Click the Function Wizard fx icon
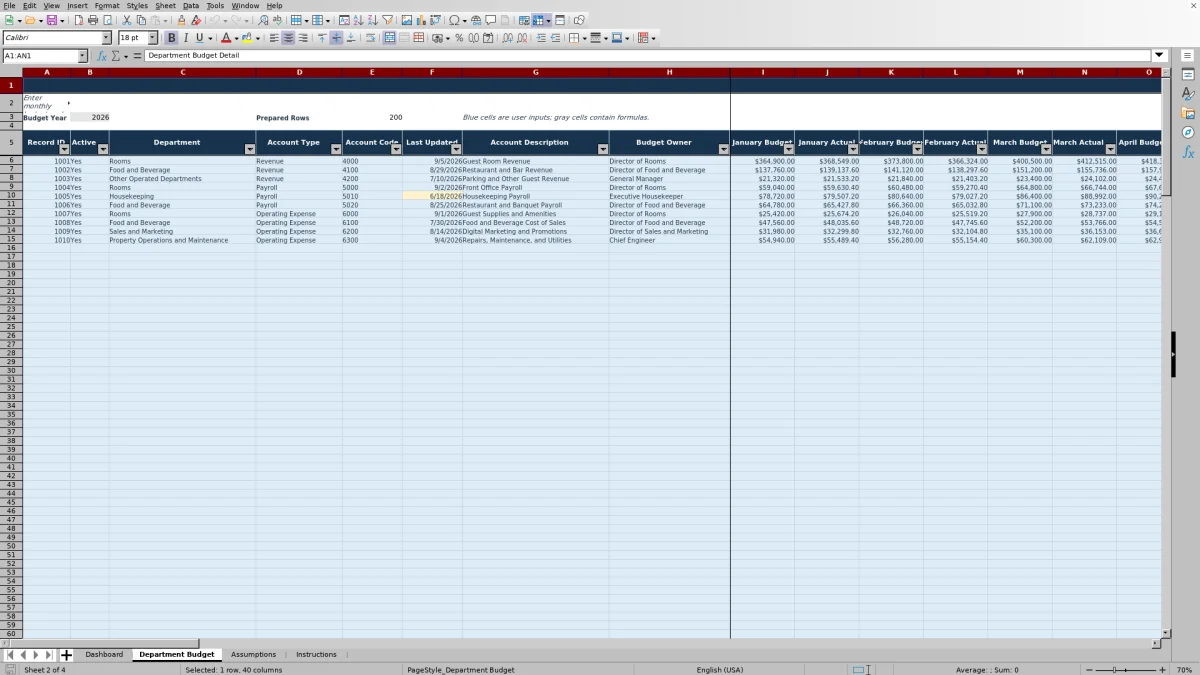 point(102,56)
